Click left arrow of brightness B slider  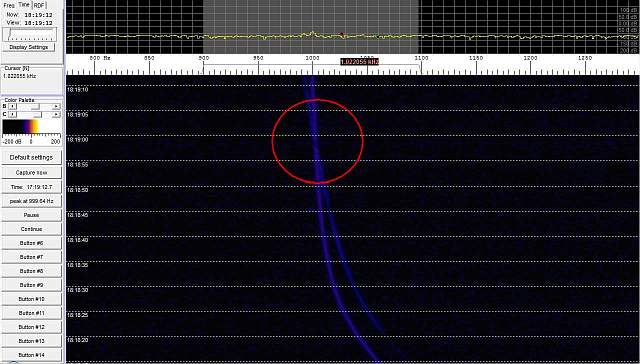coord(11,107)
